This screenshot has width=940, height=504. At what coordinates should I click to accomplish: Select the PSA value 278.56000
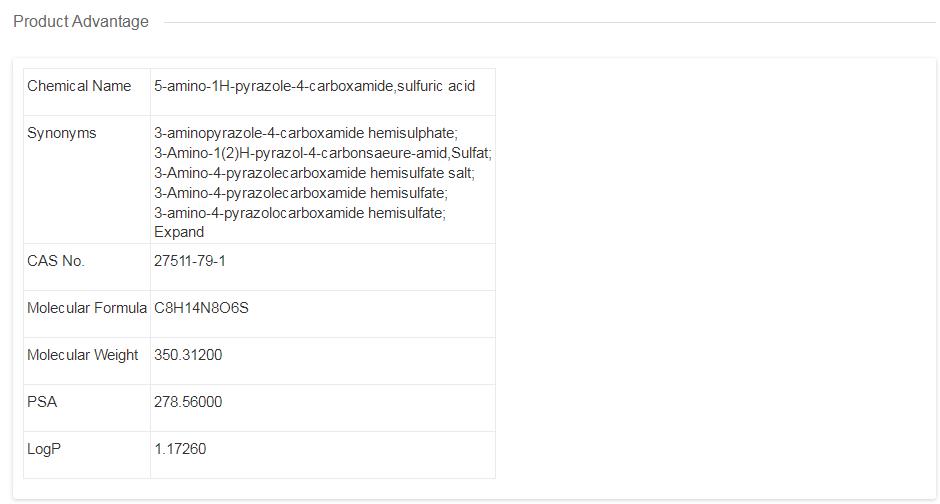pos(188,402)
